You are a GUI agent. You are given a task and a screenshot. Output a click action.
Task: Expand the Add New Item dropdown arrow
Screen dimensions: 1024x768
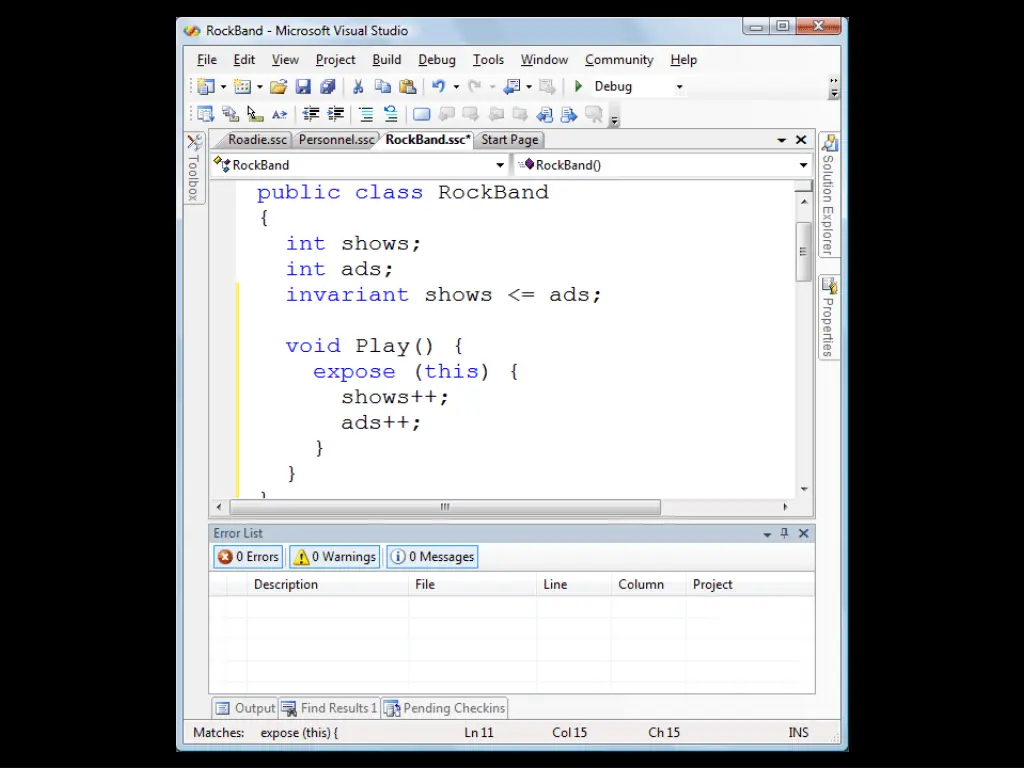[x=260, y=87]
